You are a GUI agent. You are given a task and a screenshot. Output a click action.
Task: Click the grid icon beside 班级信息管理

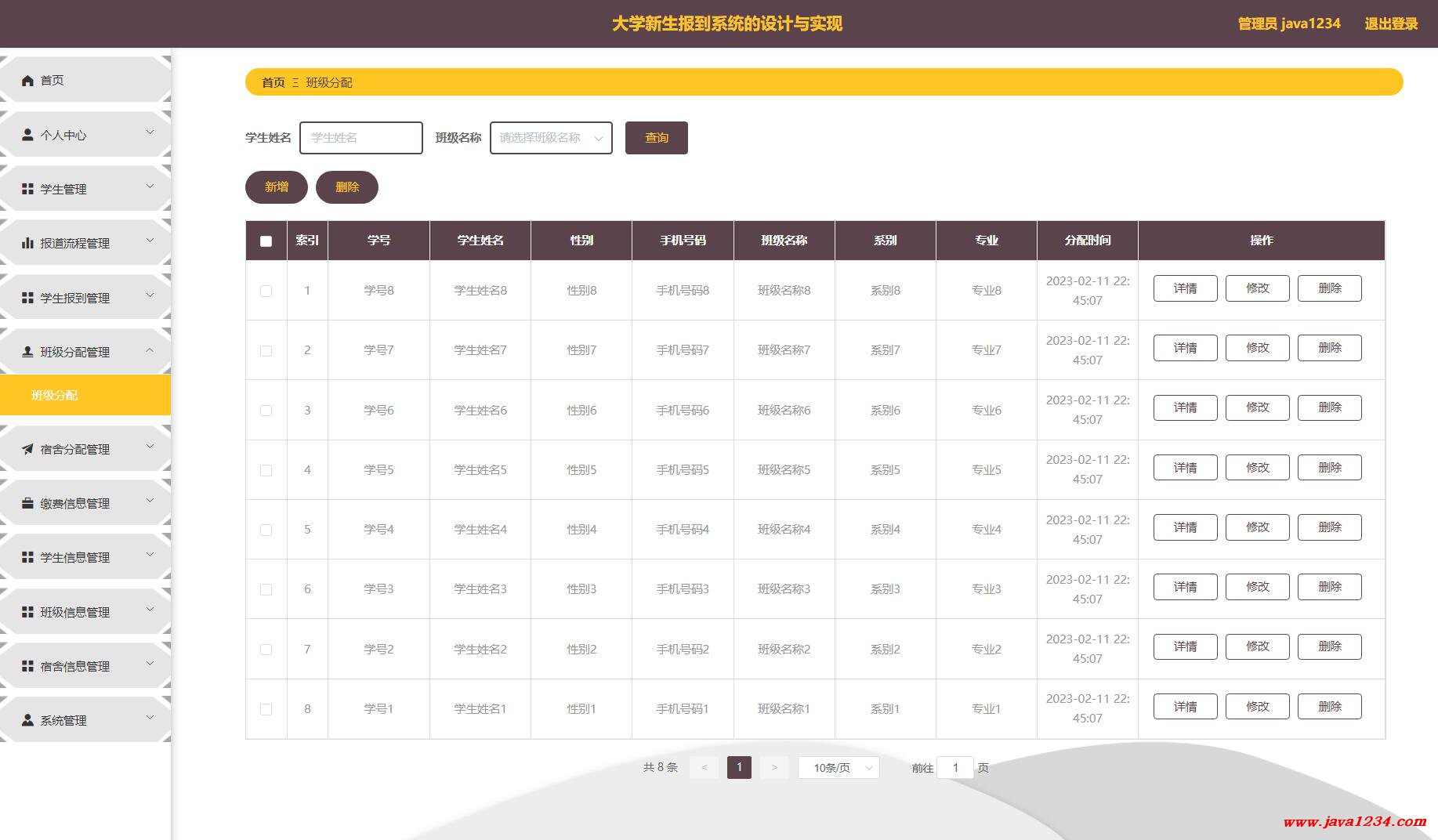[28, 612]
